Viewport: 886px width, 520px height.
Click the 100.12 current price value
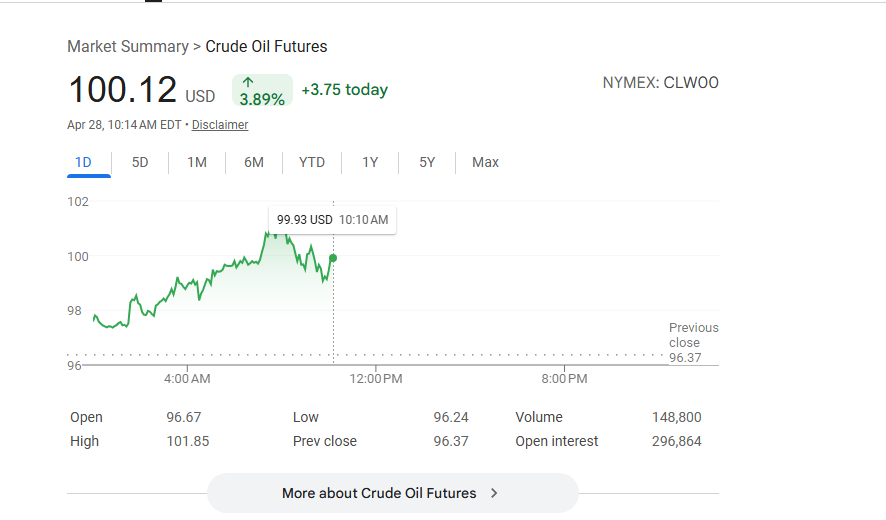coord(122,91)
